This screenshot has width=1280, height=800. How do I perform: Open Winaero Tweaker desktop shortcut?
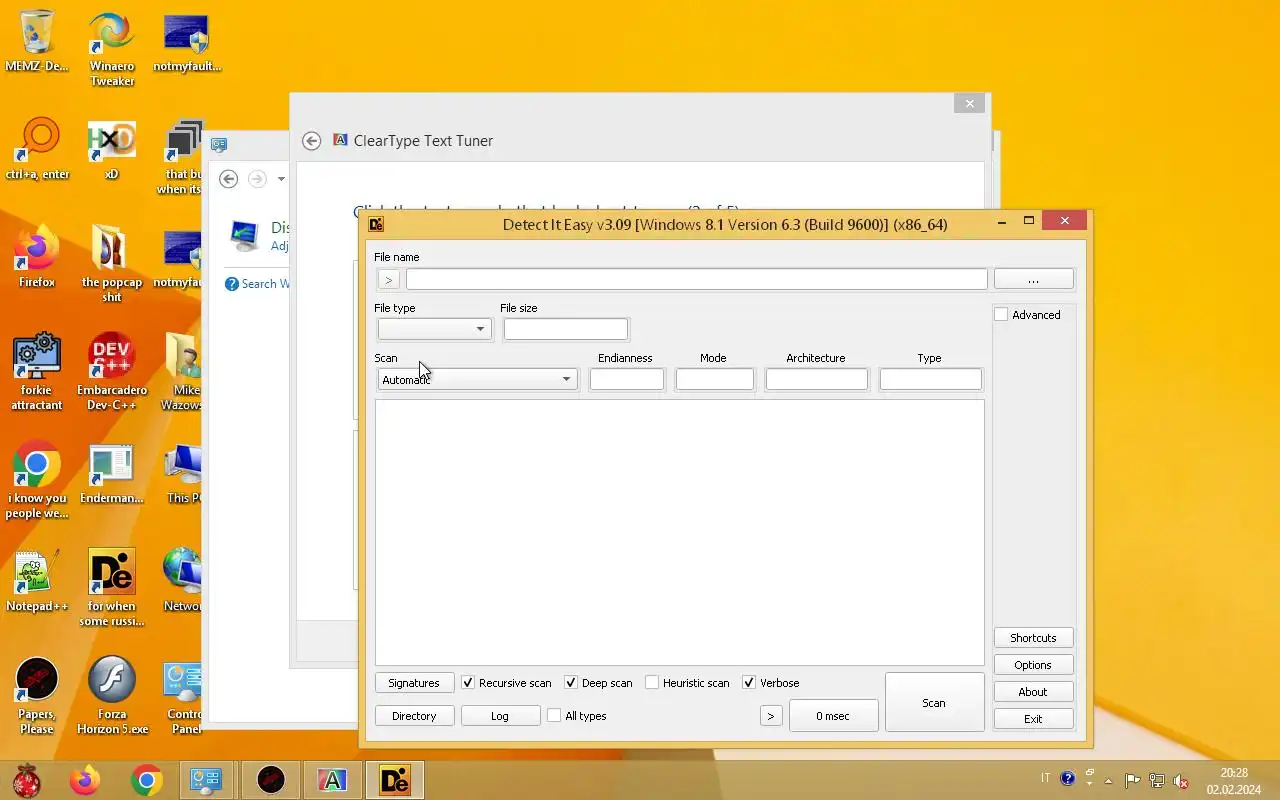pyautogui.click(x=112, y=49)
